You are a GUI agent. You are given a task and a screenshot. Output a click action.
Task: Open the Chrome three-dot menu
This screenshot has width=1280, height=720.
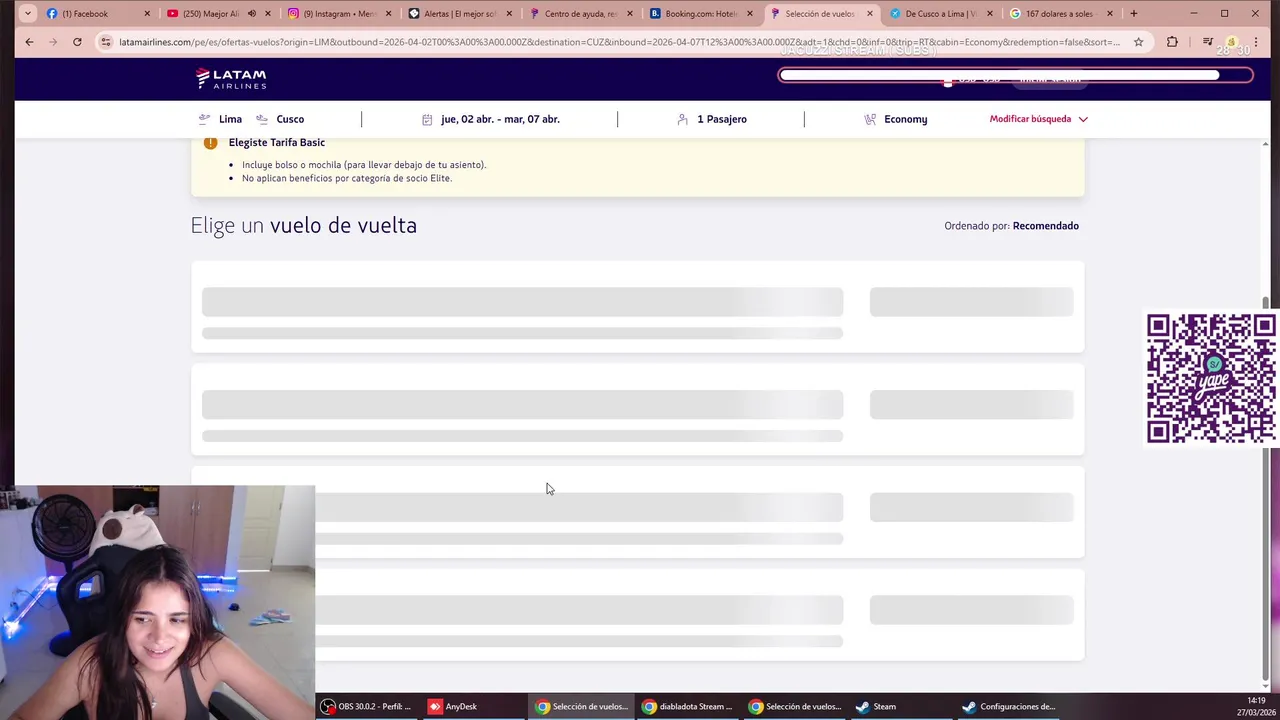tap(1256, 42)
